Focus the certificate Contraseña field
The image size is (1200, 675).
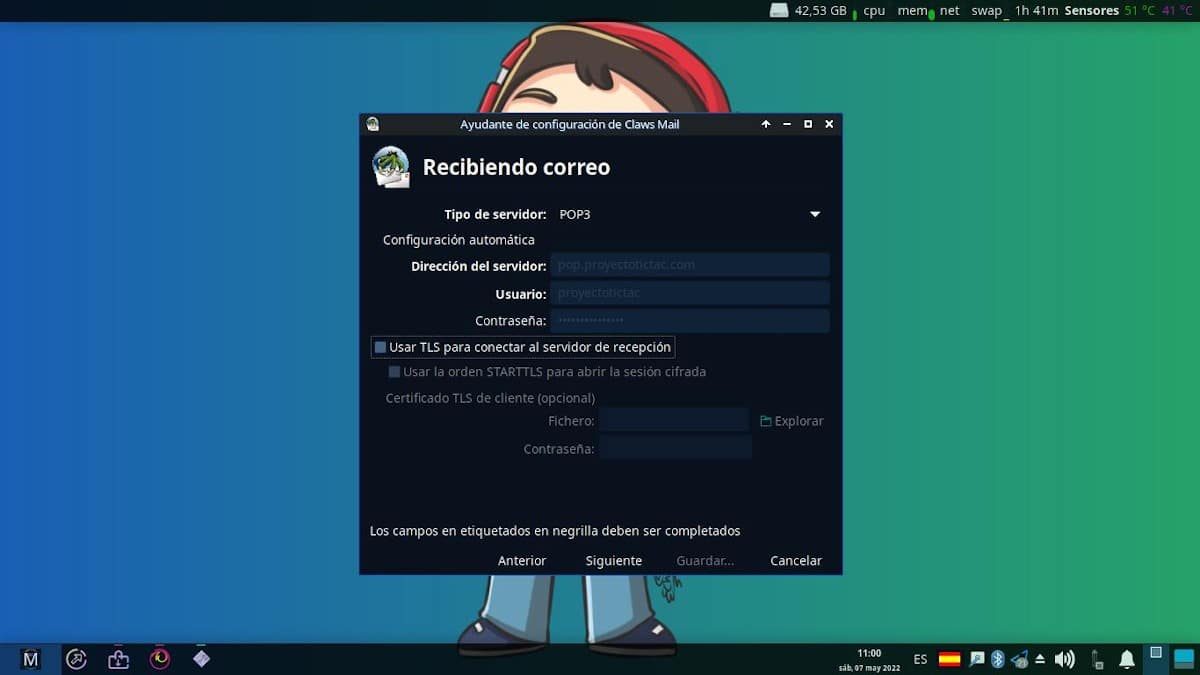[x=675, y=448]
